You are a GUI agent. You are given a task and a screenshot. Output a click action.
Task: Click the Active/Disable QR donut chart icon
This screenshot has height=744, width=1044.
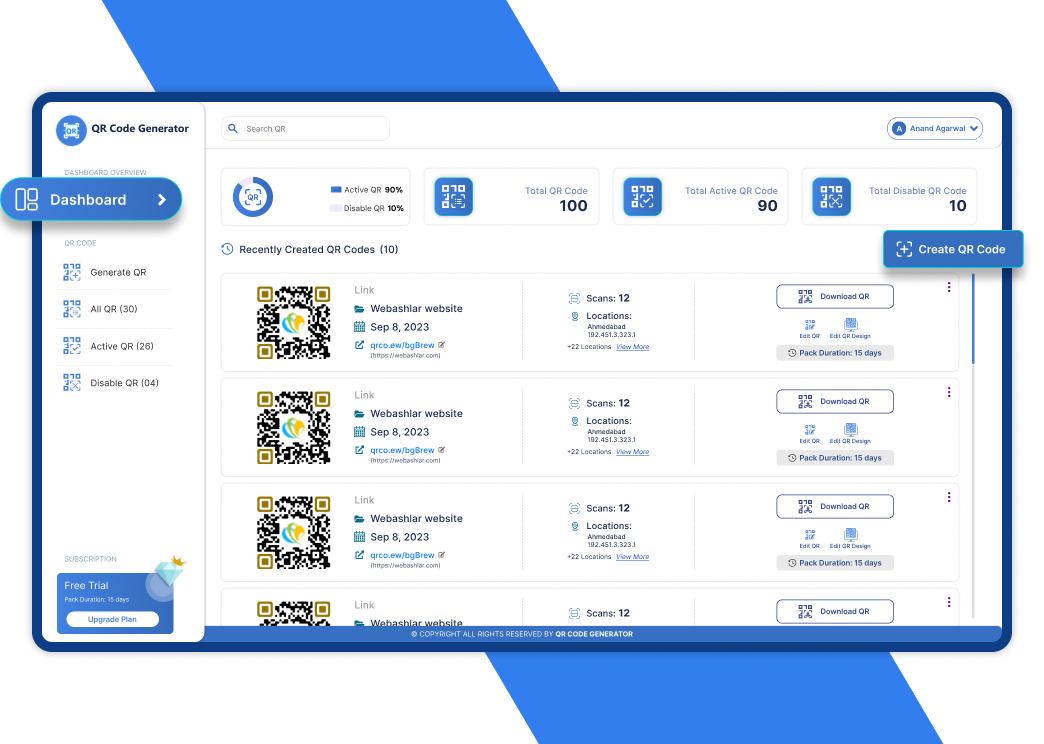[x=252, y=196]
